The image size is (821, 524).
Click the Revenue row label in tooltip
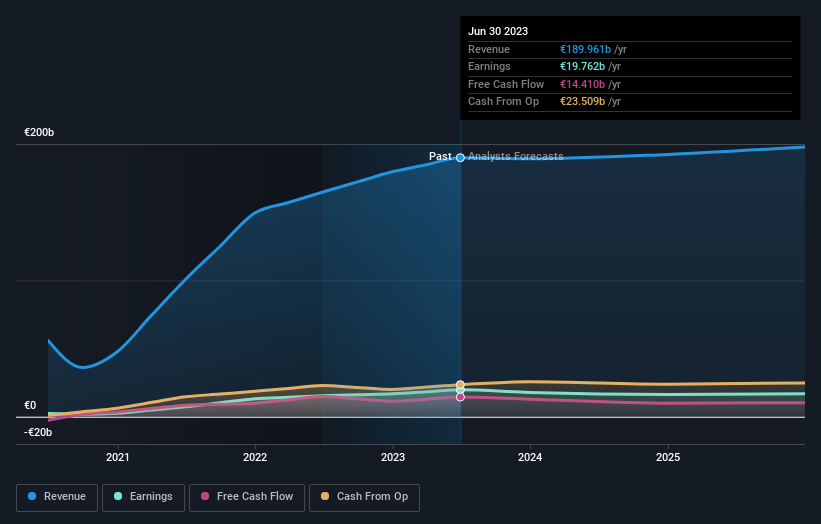coord(489,49)
